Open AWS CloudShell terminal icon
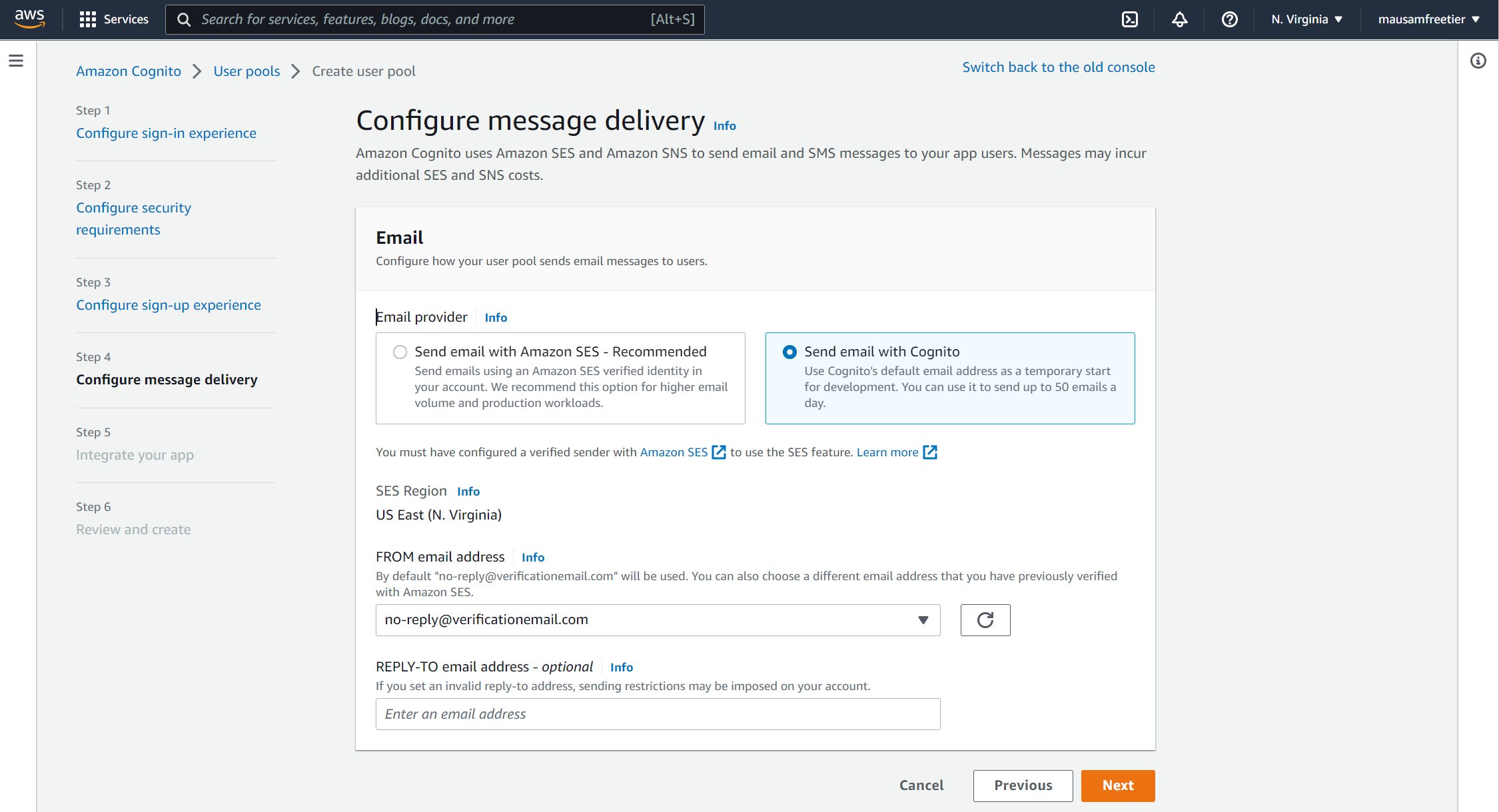The height and width of the screenshot is (812, 1499). [1130, 19]
